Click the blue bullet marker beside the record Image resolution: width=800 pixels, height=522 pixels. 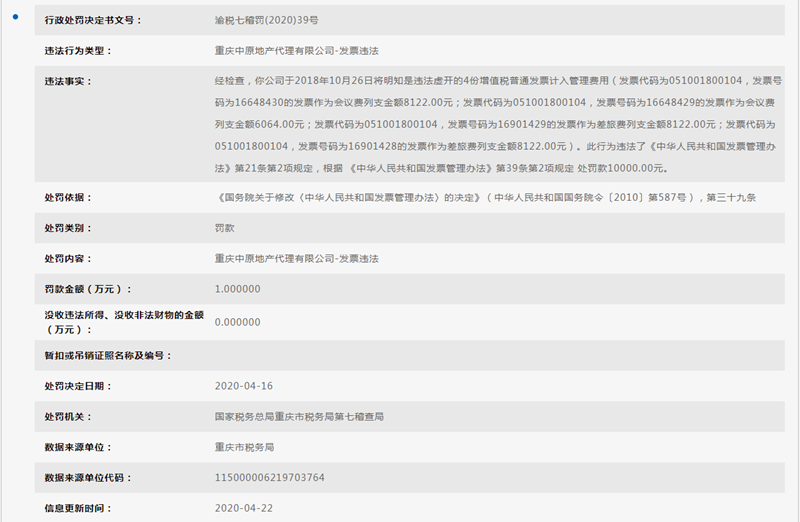click(x=15, y=17)
